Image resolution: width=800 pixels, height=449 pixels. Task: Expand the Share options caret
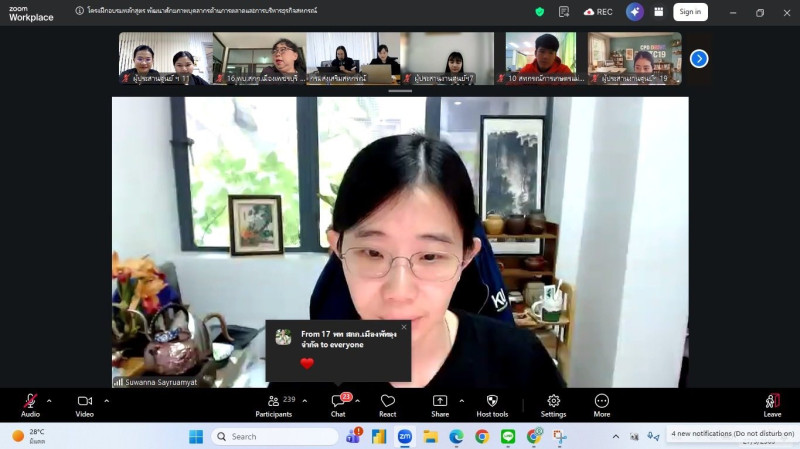[x=461, y=401]
